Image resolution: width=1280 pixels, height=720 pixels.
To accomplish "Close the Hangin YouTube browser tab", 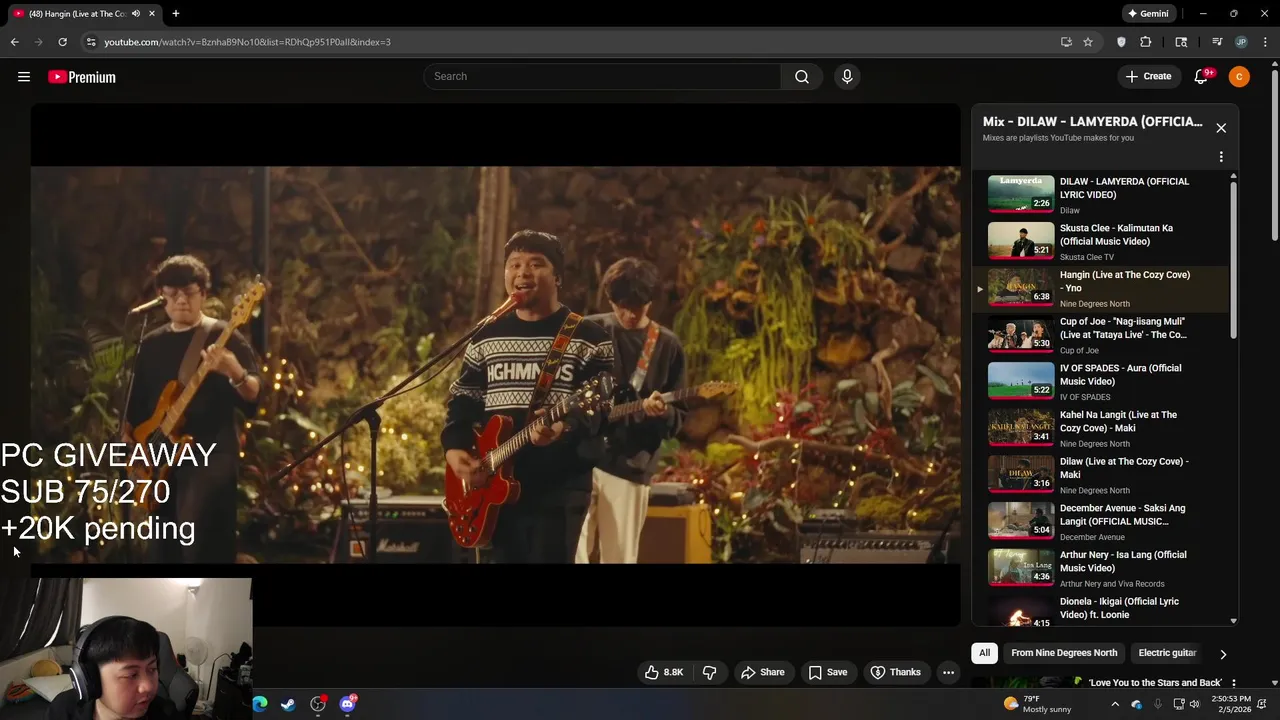I will [x=152, y=14].
